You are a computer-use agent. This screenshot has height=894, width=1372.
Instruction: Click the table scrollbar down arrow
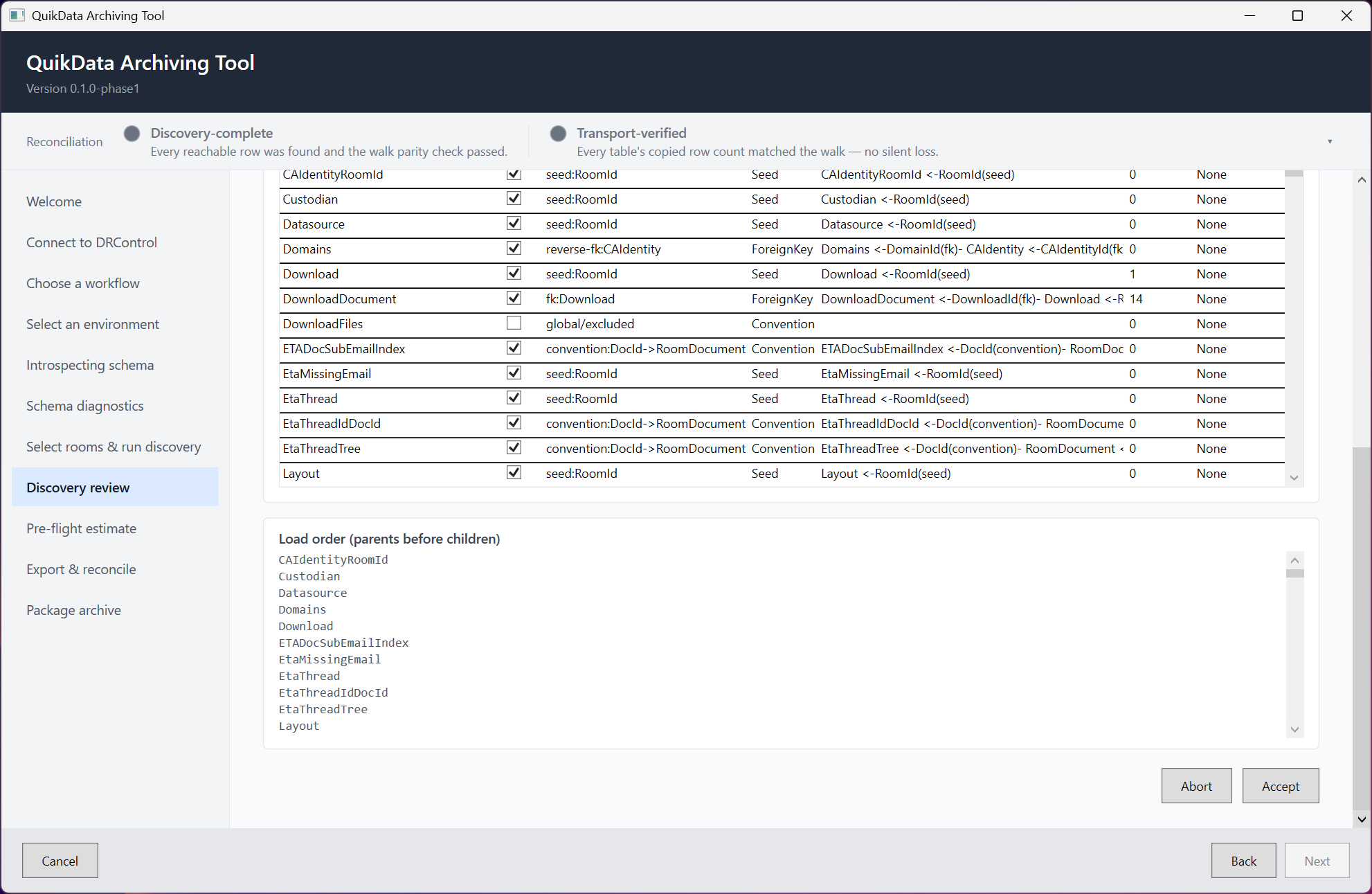pos(1294,478)
